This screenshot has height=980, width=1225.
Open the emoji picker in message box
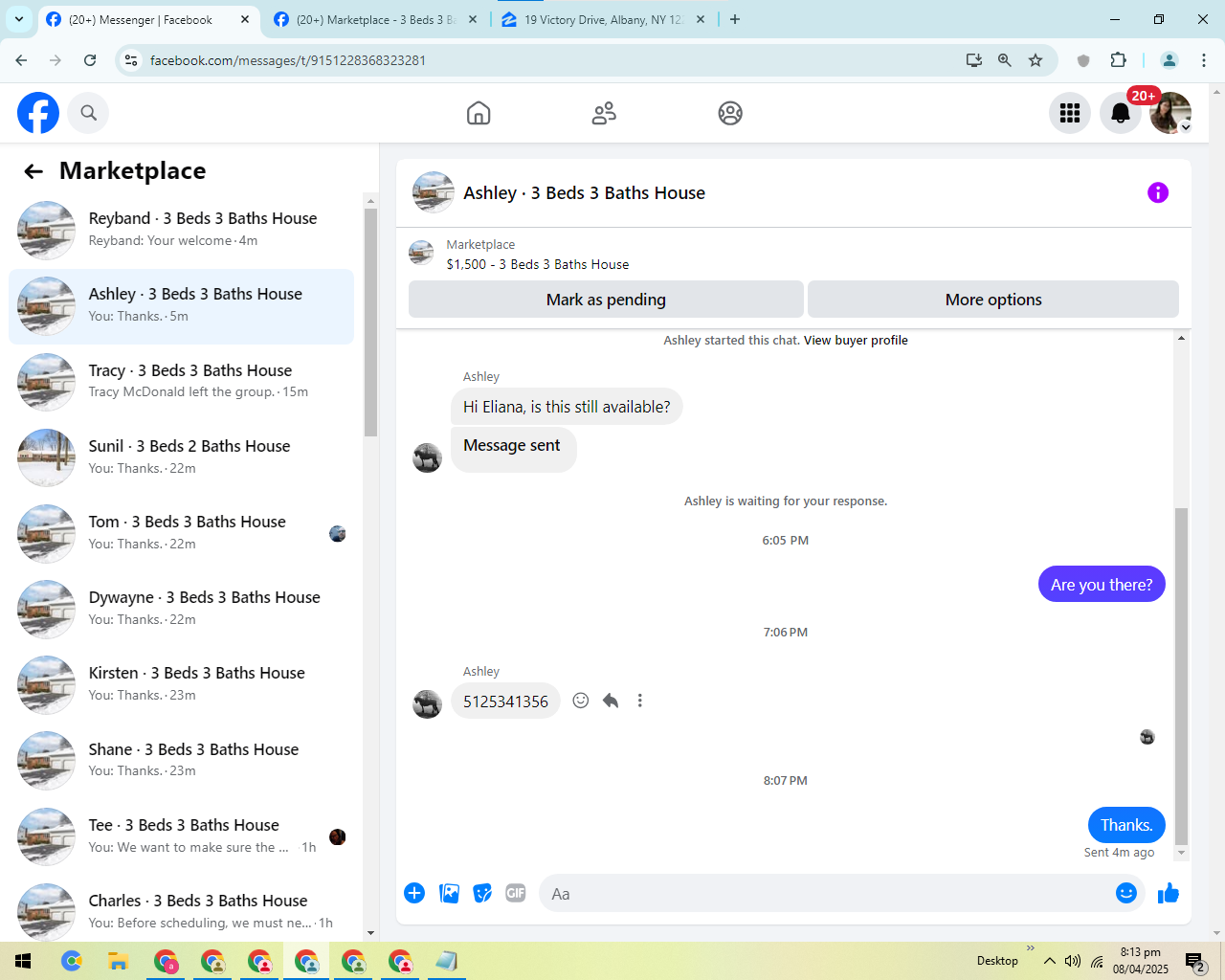coord(1126,893)
